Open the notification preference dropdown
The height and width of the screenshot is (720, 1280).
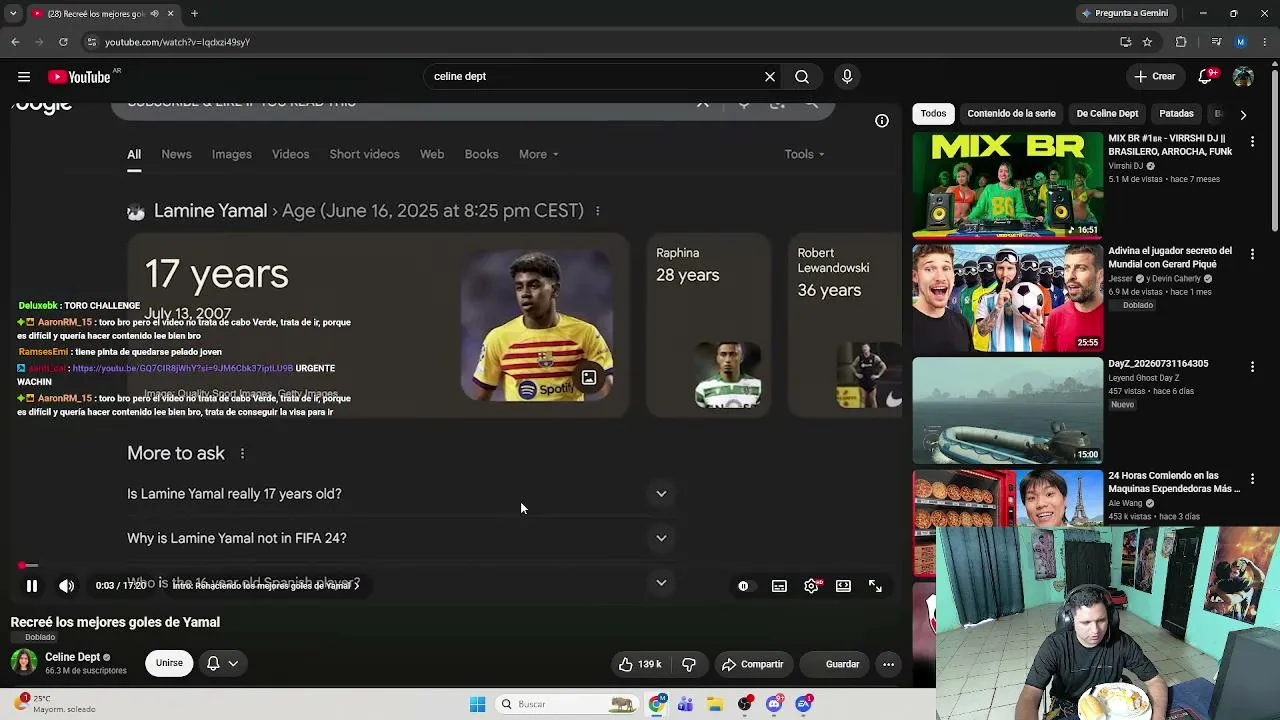click(222, 663)
